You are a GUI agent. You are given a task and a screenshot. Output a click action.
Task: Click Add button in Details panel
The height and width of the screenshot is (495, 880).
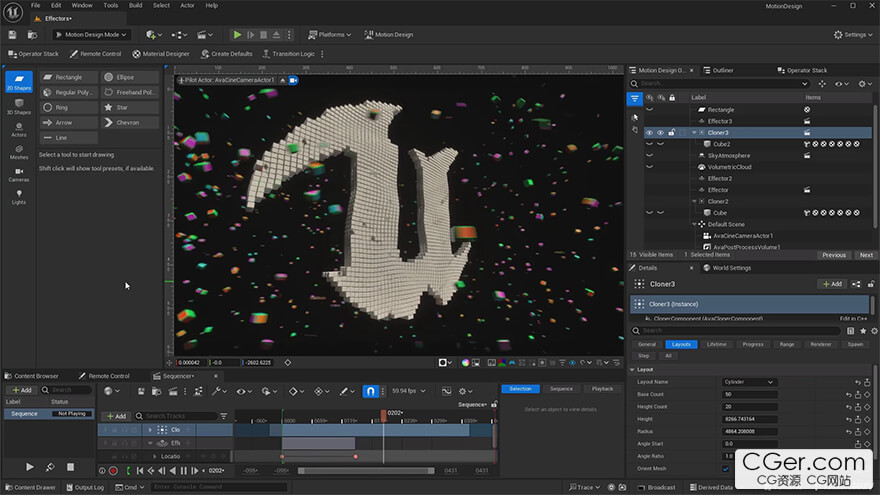[832, 284]
